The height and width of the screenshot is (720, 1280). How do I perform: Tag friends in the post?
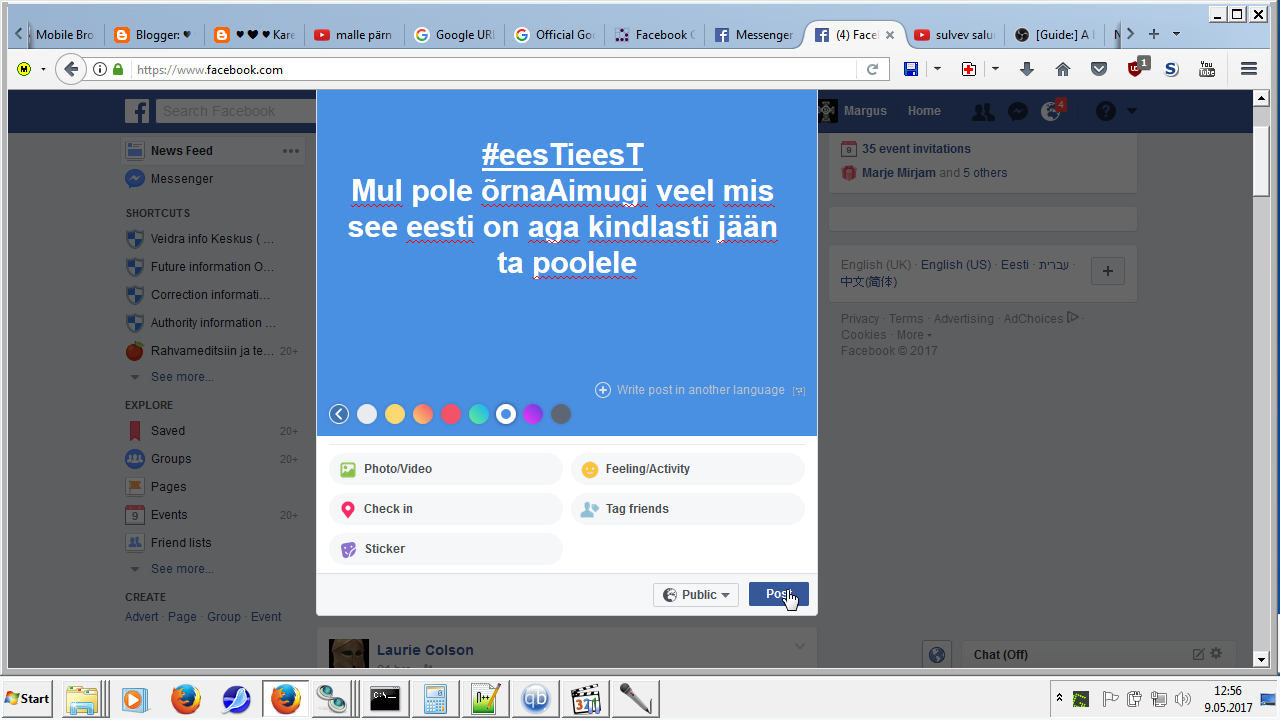point(688,509)
